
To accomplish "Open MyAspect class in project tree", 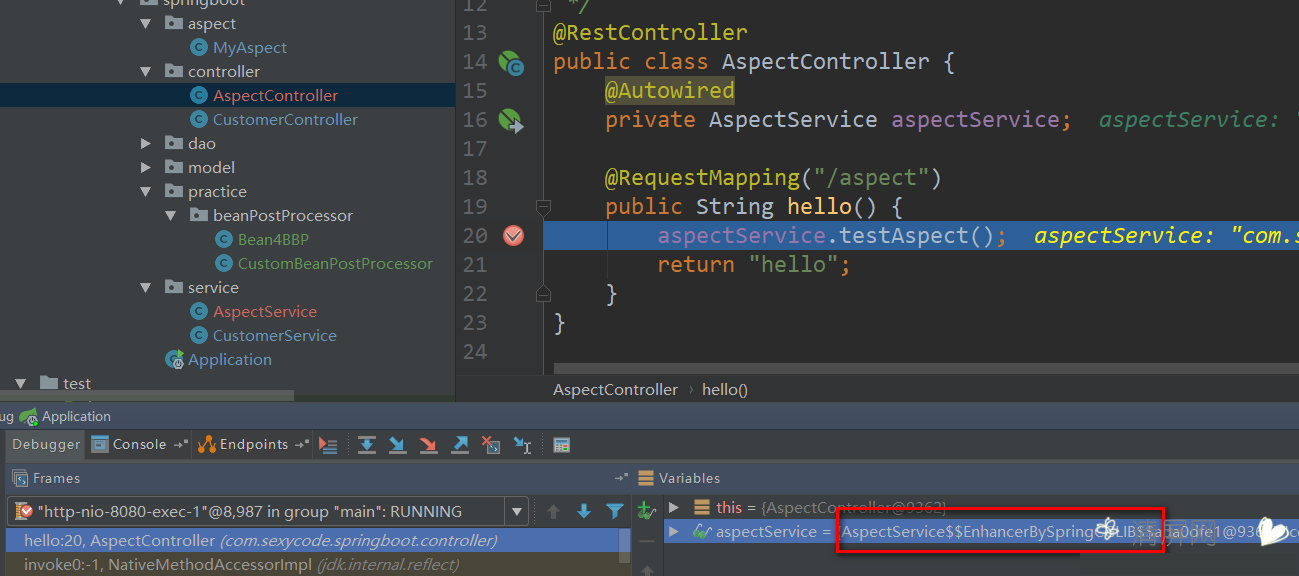I will pyautogui.click(x=250, y=48).
